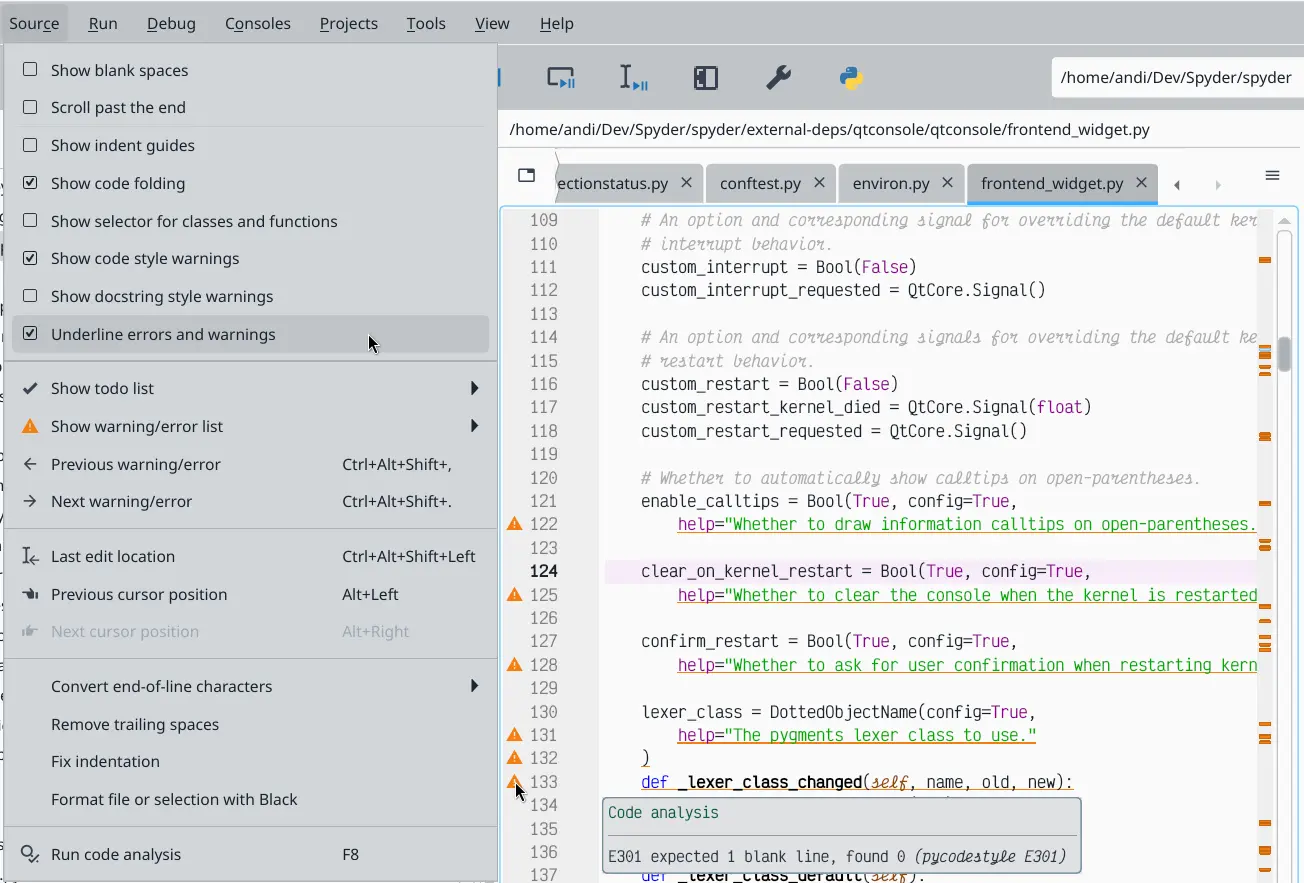1304x883 pixels.
Task: Open Spyder Preferences via wrench icon
Action: point(779,76)
